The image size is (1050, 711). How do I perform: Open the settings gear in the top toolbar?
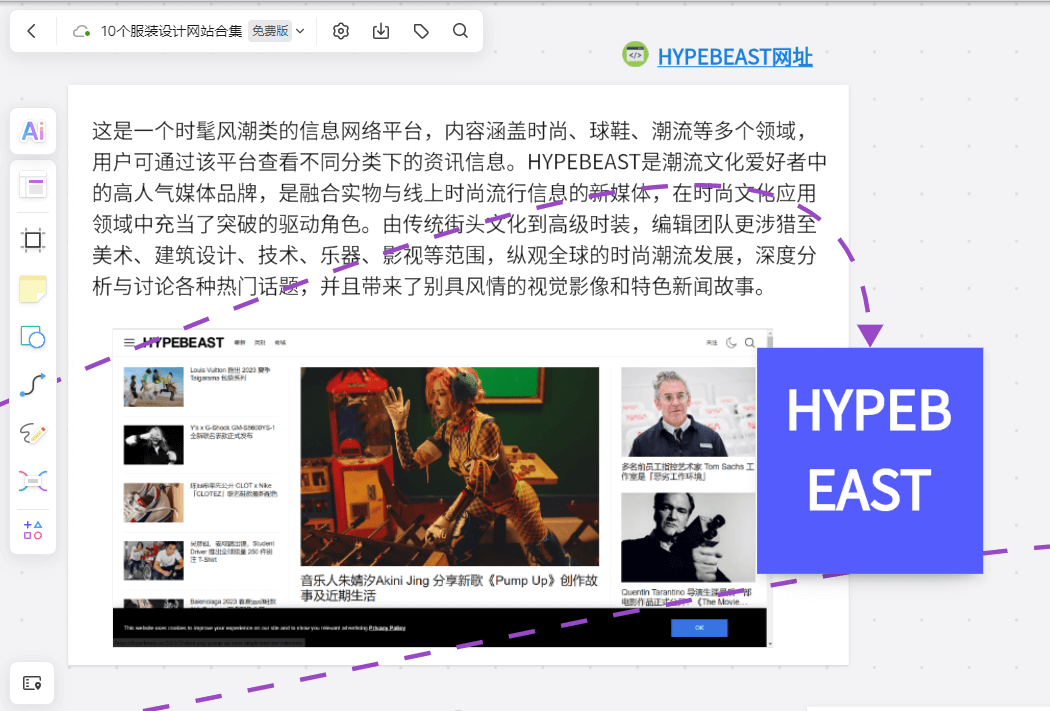(x=341, y=31)
